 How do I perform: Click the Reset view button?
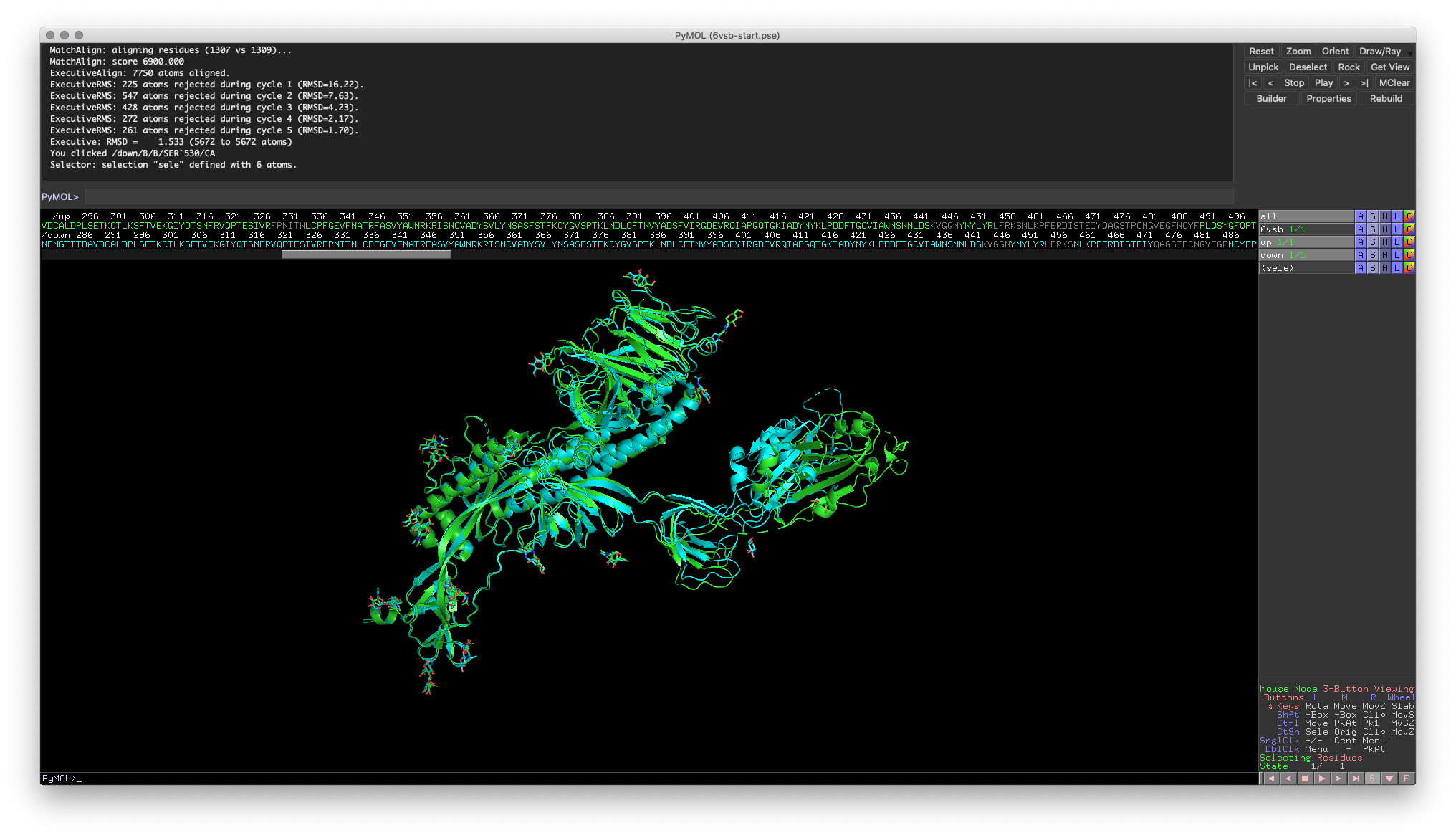(1261, 52)
